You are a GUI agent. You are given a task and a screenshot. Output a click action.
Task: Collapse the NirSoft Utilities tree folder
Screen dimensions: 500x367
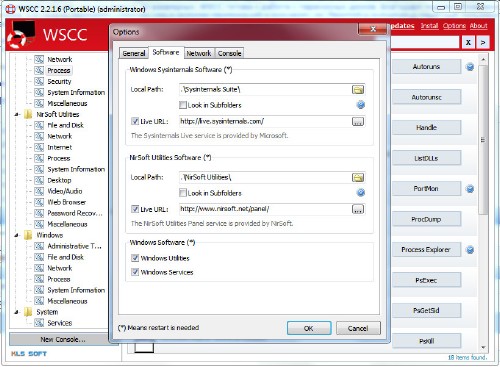coord(17,114)
